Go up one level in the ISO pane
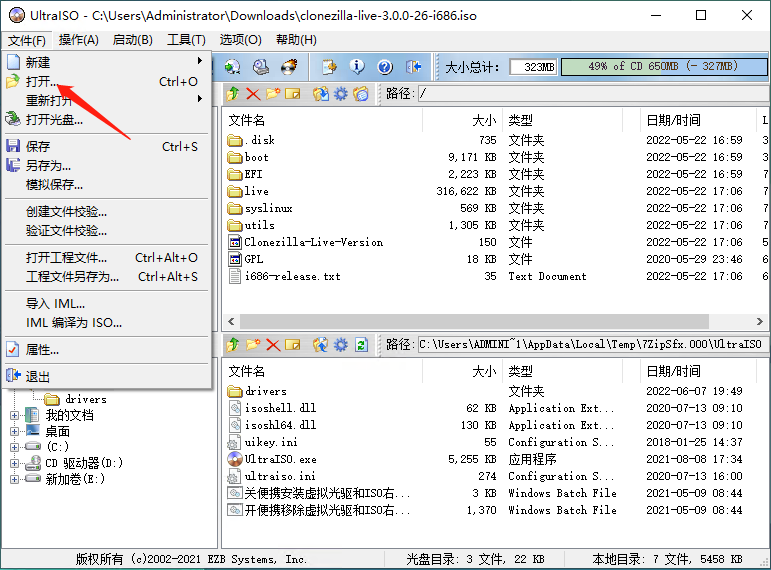 coord(233,93)
